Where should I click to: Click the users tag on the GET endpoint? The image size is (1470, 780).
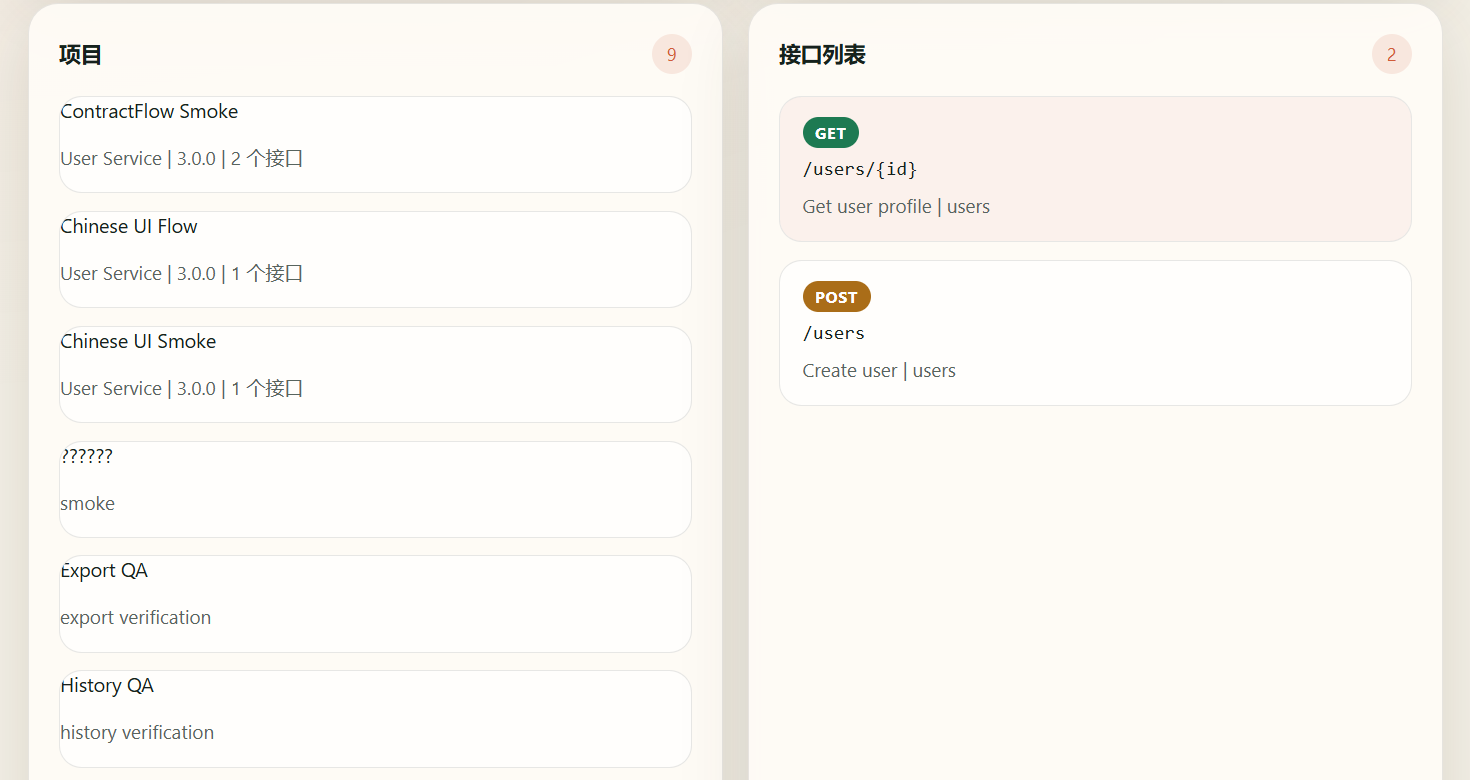(968, 206)
